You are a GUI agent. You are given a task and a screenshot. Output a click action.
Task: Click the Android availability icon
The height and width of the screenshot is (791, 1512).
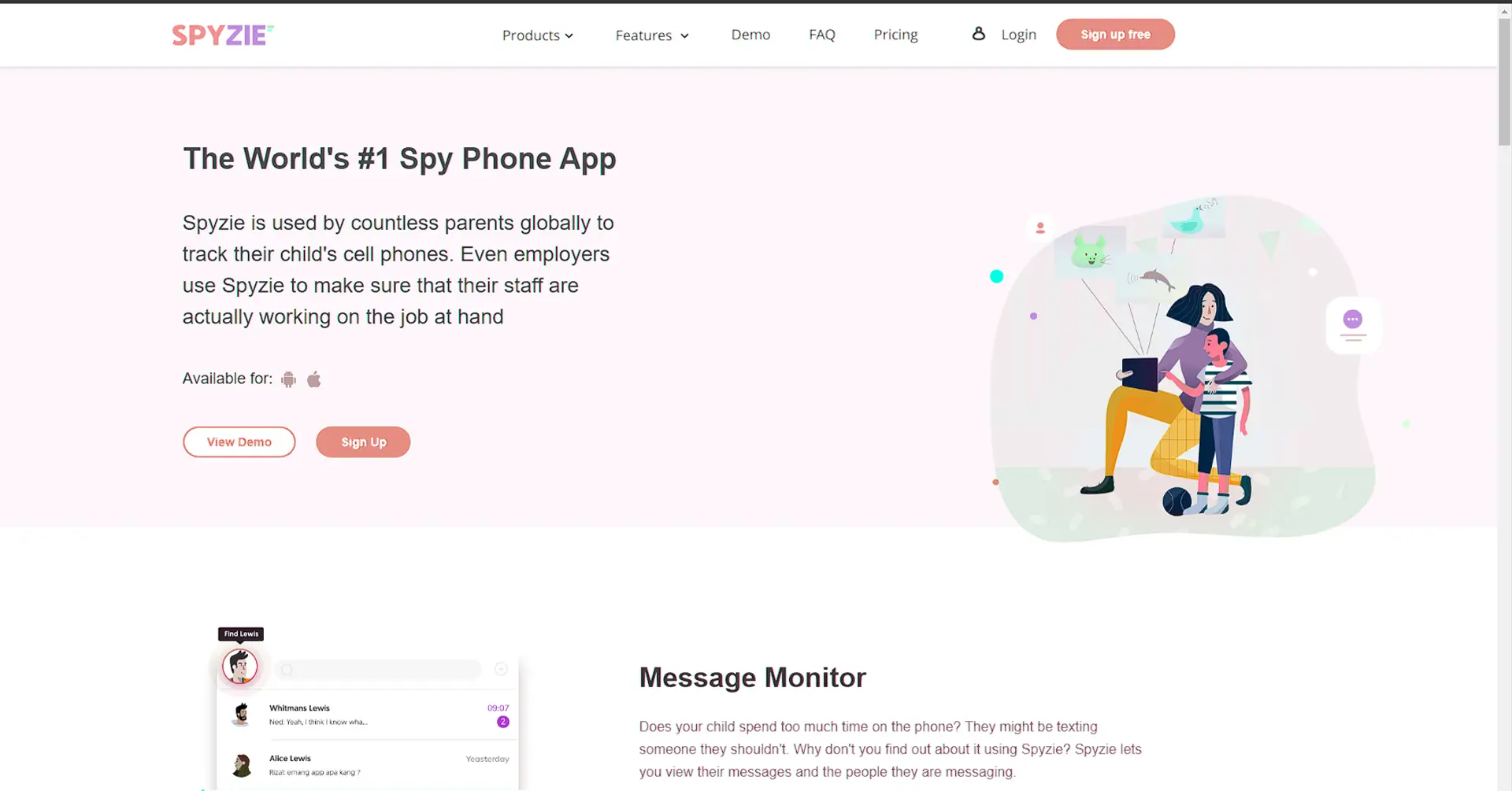point(289,379)
